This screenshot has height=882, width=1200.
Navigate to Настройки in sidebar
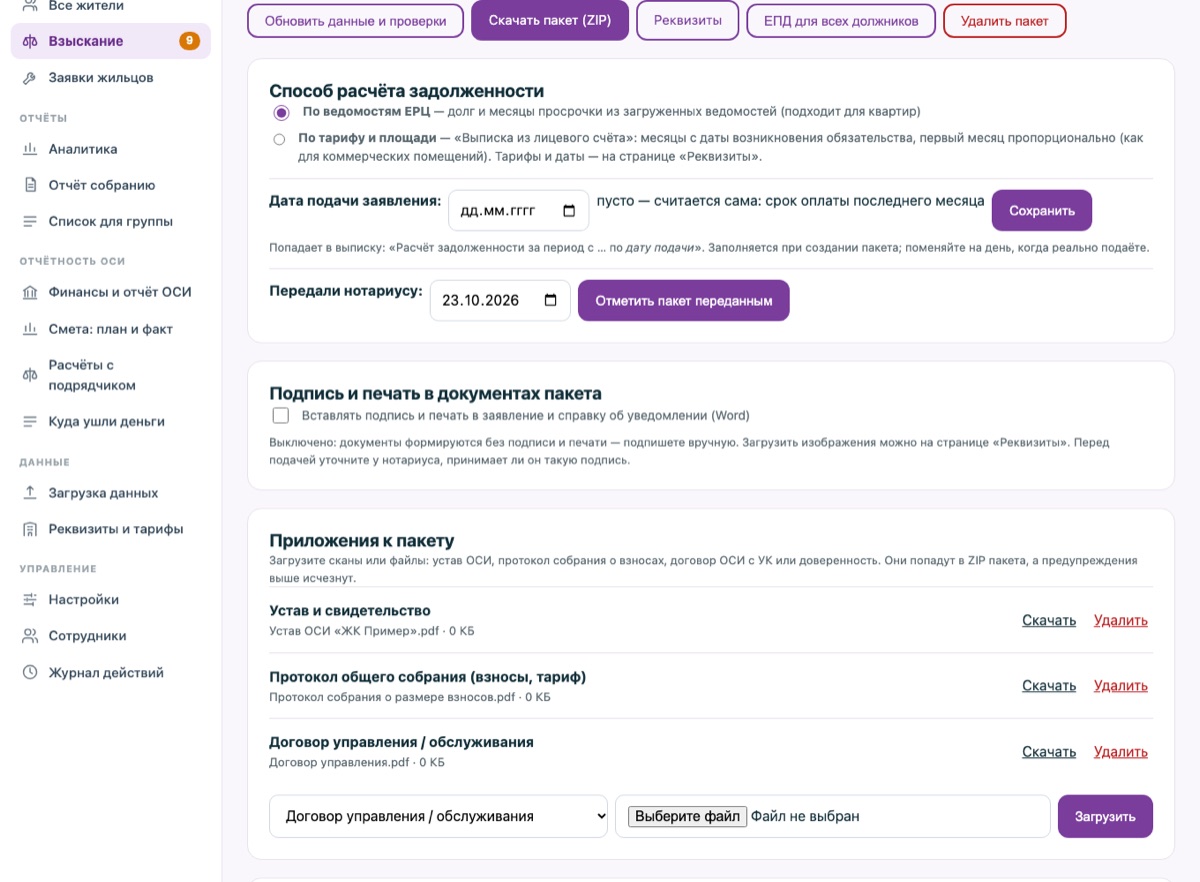pos(111,600)
